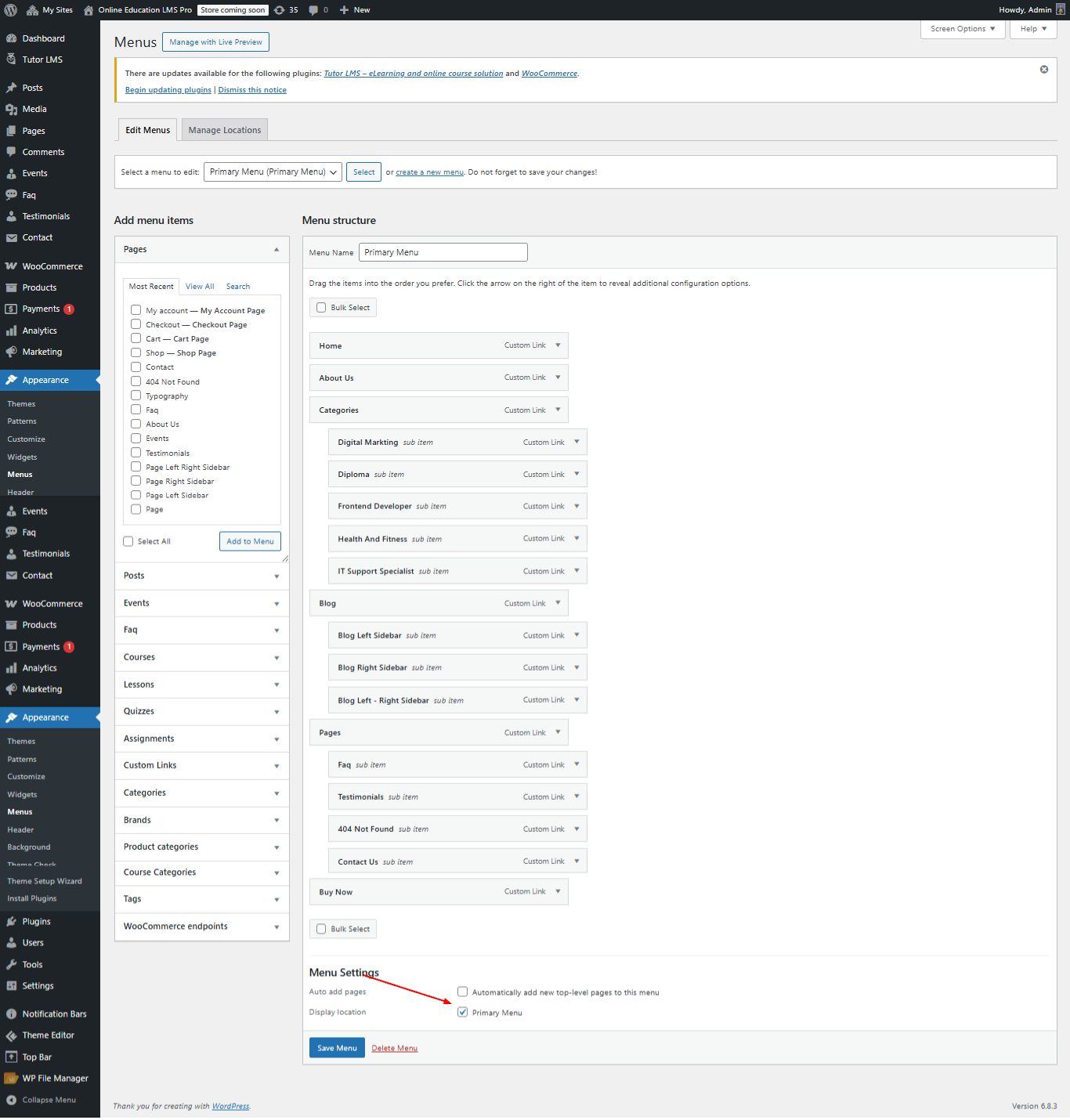Enable automatically add new top-level pages

463,992
